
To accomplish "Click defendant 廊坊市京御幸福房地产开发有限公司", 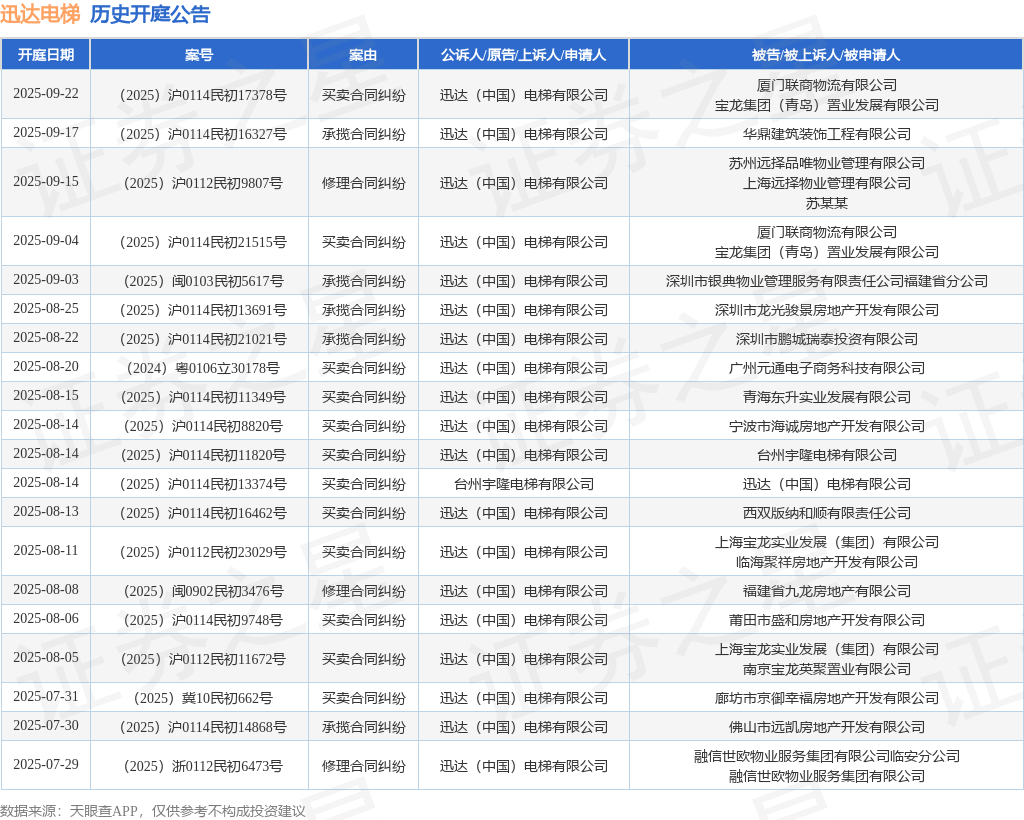I will 827,698.
